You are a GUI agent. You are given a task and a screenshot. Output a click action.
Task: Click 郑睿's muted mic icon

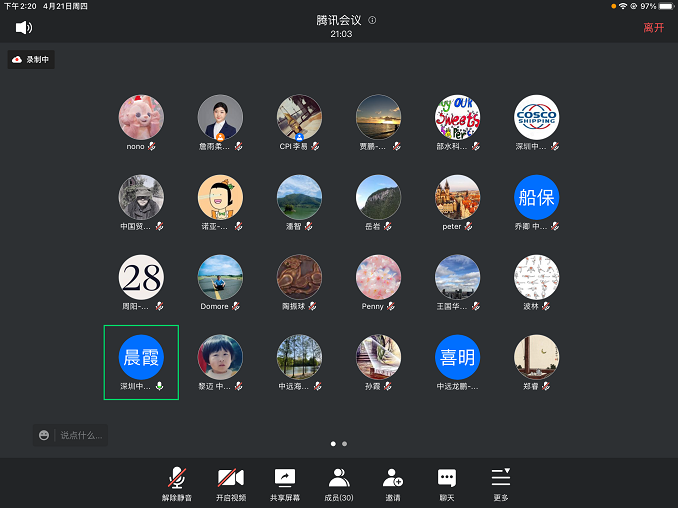546,387
